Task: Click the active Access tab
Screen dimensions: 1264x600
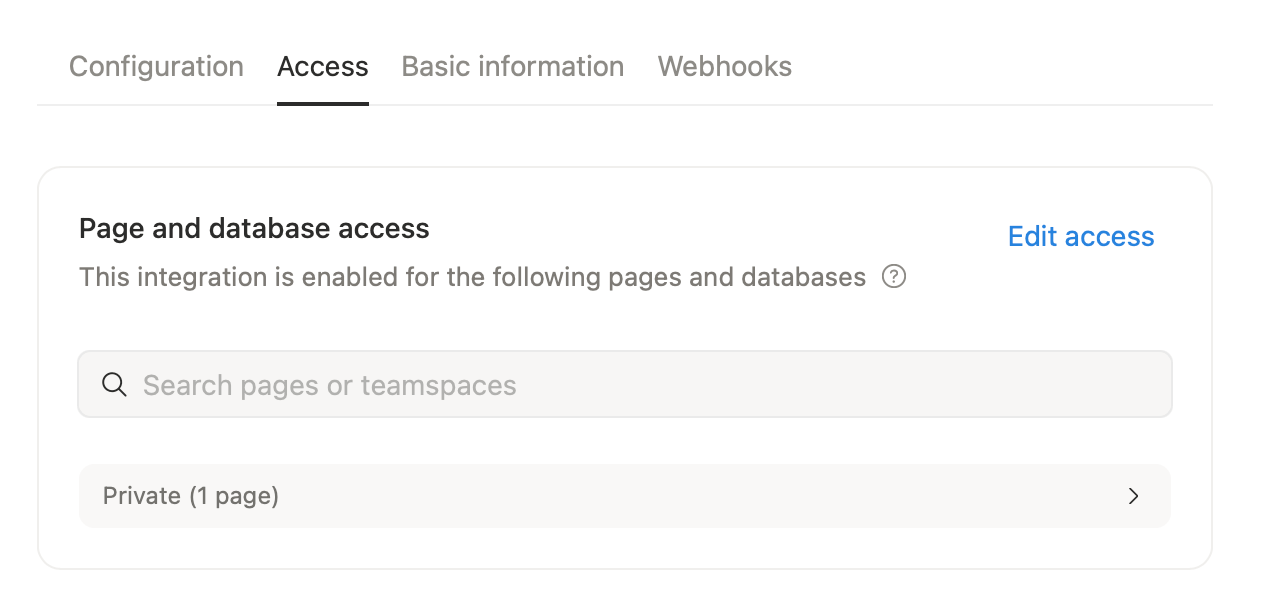Action: tap(323, 66)
